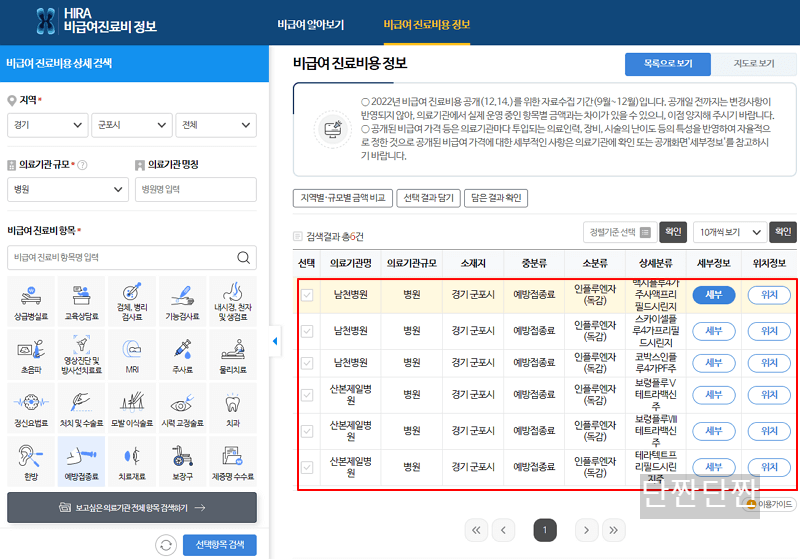Toggle checkbox for 스카이셀플루4가 row
Viewport: 800px width, 559px height.
307,331
